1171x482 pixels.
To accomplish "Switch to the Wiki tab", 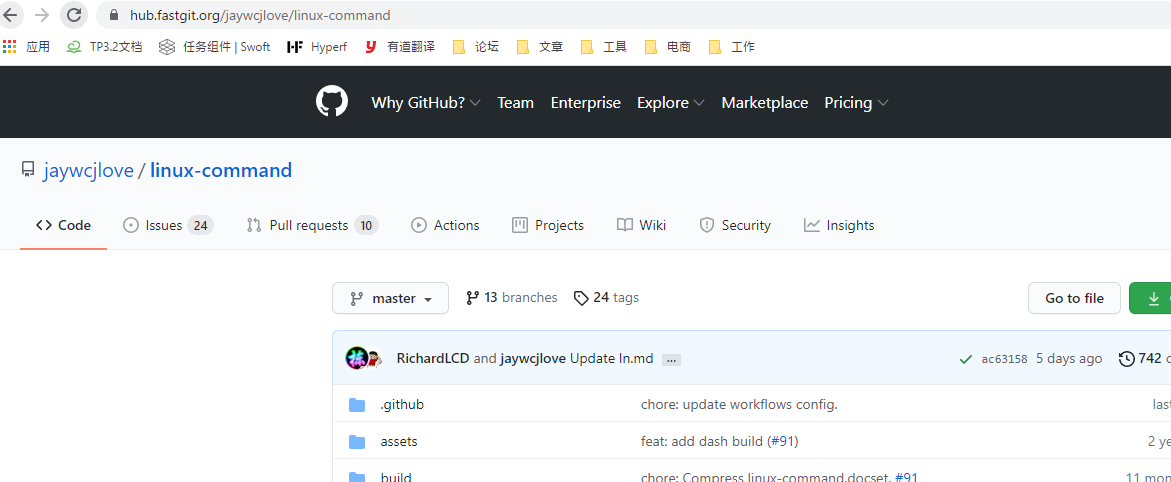I will click(641, 225).
